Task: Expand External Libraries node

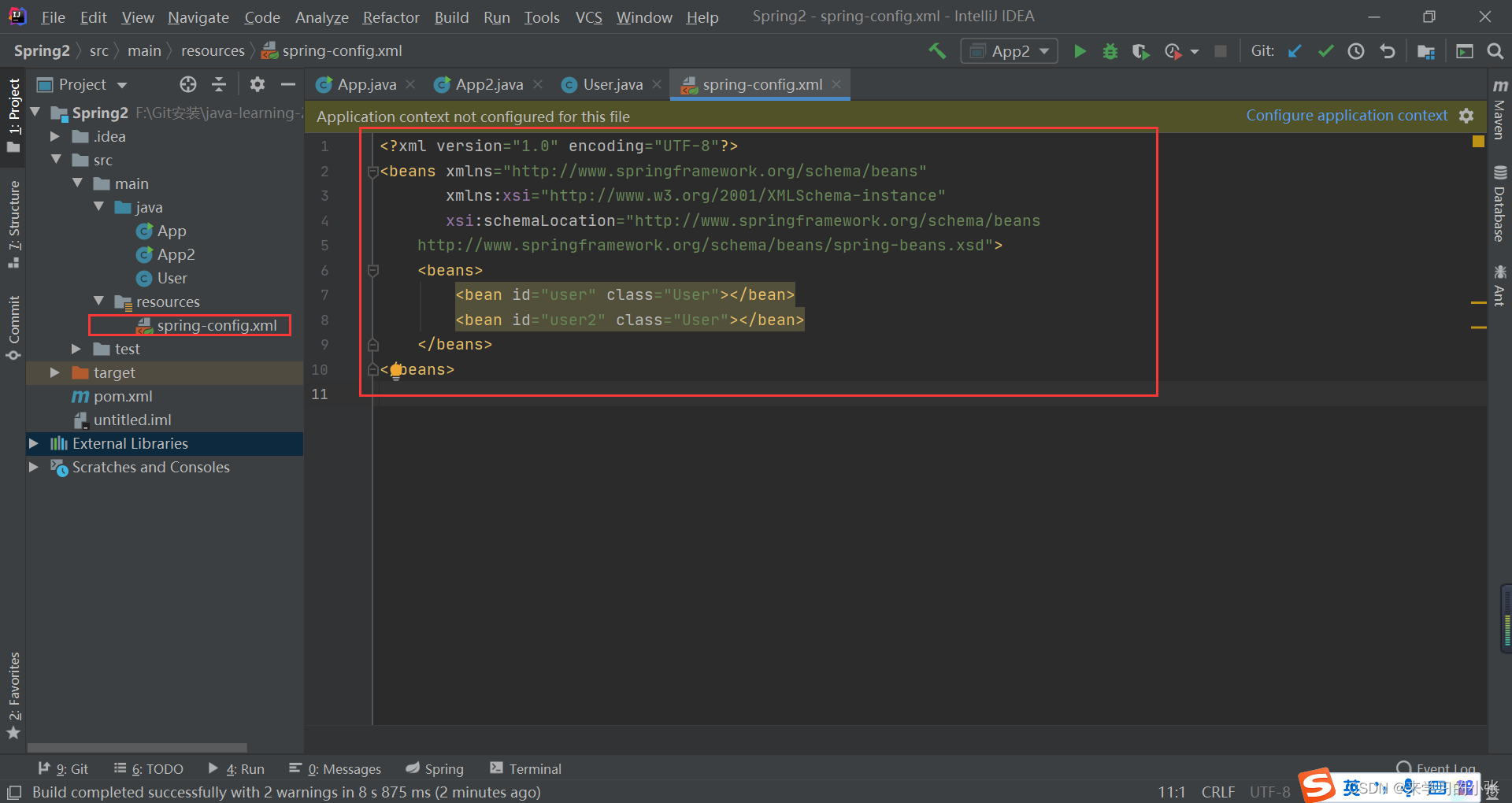Action: [x=34, y=443]
